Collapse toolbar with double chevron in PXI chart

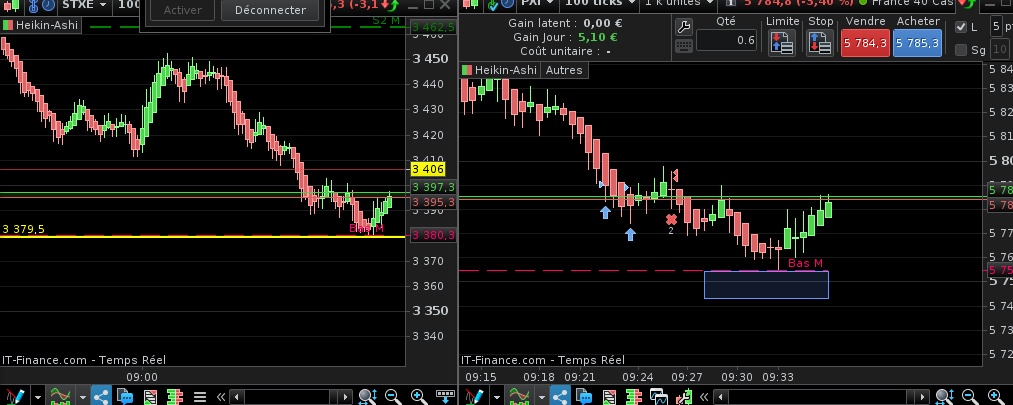(704, 397)
